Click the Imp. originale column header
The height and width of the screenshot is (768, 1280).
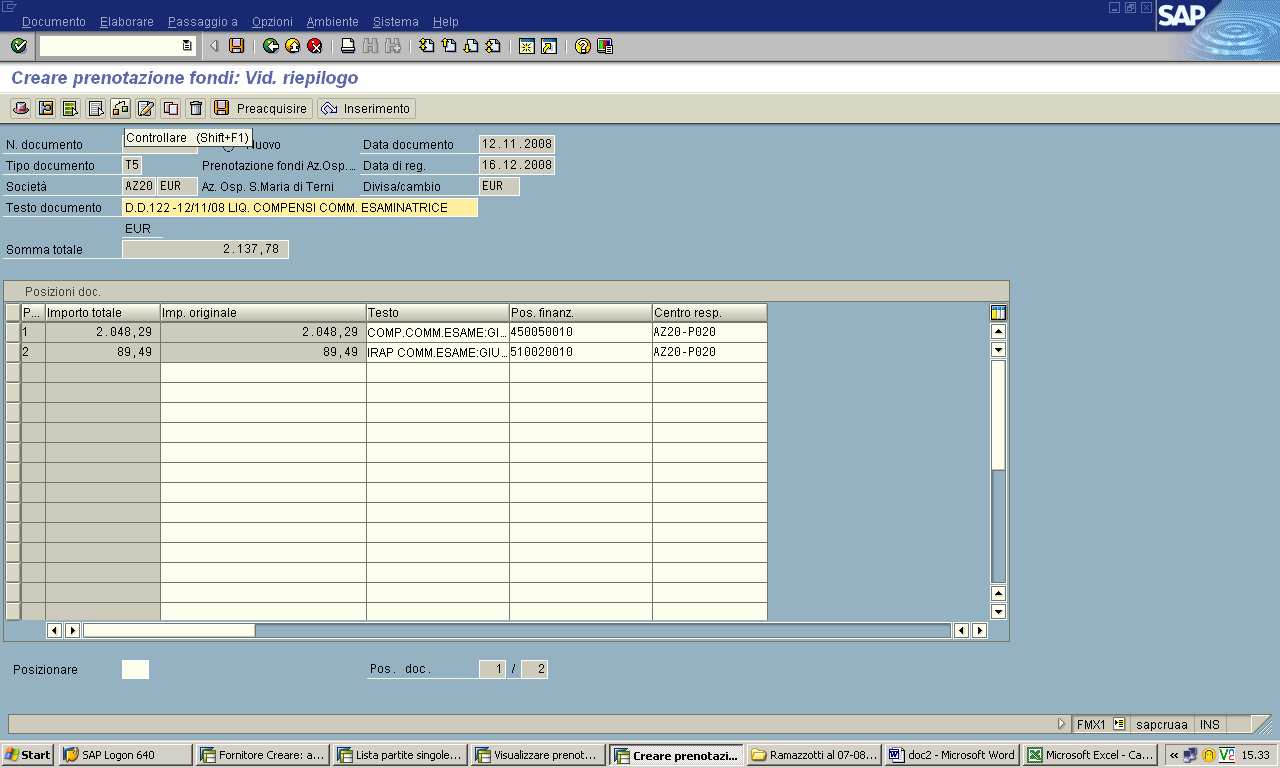pos(263,313)
